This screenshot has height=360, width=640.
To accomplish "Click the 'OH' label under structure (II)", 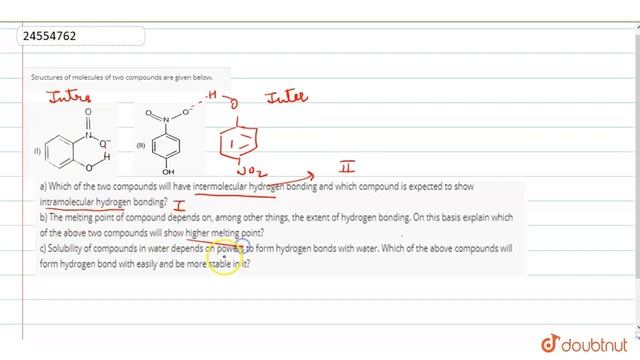I will (168, 172).
